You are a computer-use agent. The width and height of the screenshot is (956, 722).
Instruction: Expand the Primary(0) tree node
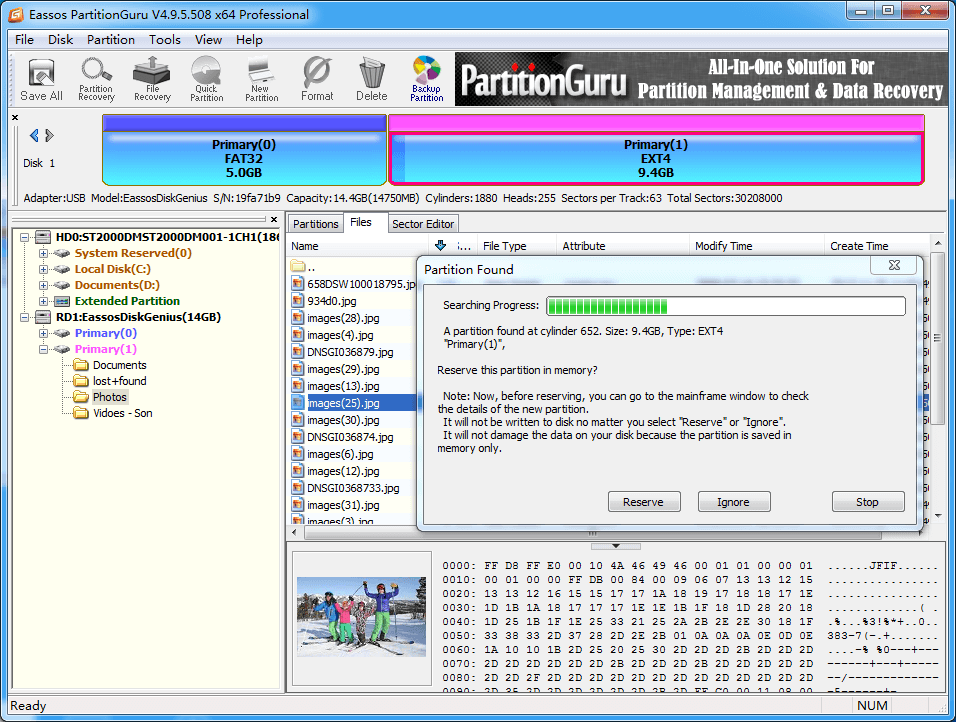[x=43, y=334]
